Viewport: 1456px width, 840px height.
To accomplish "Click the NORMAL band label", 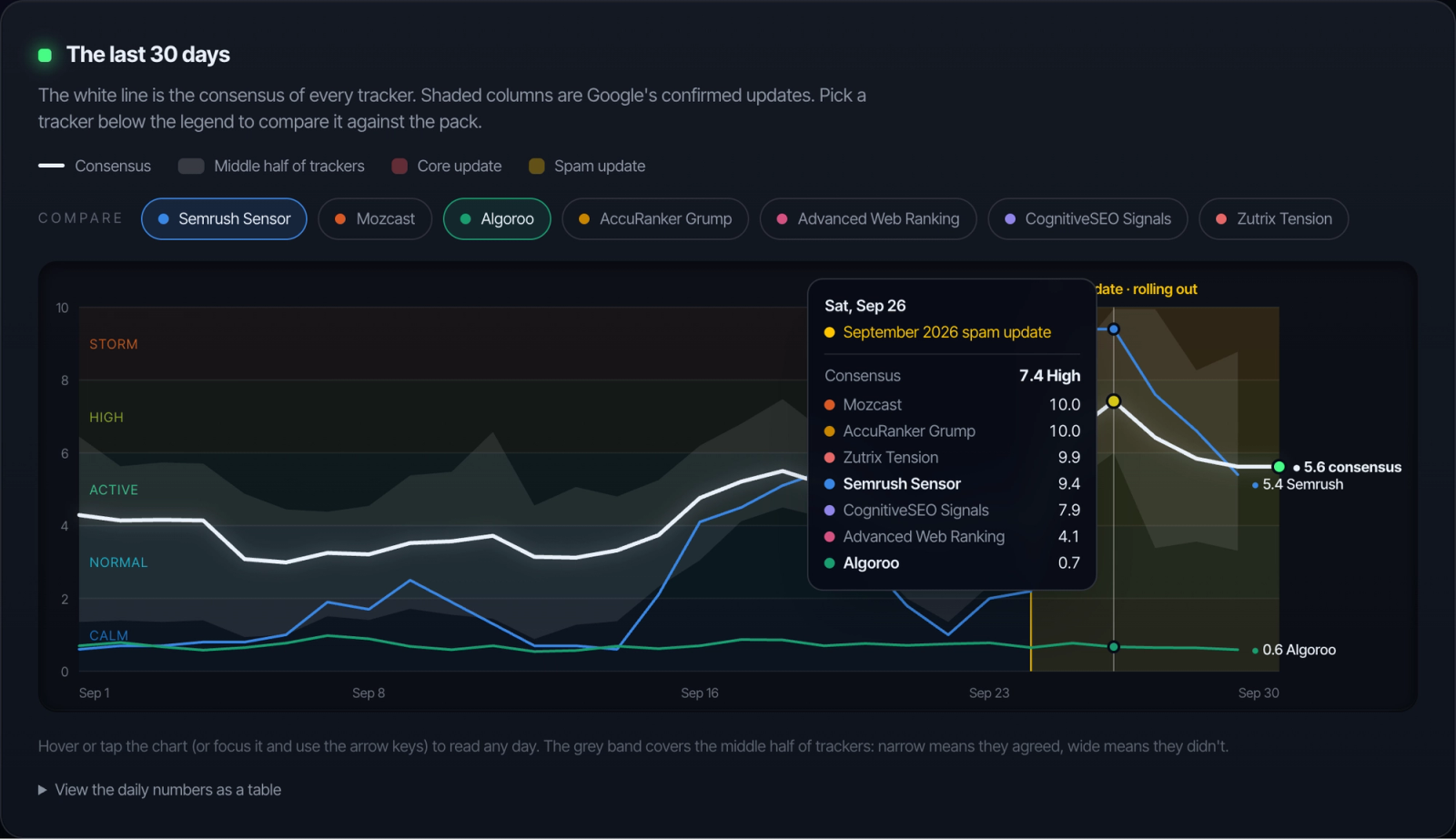I will coord(118,562).
